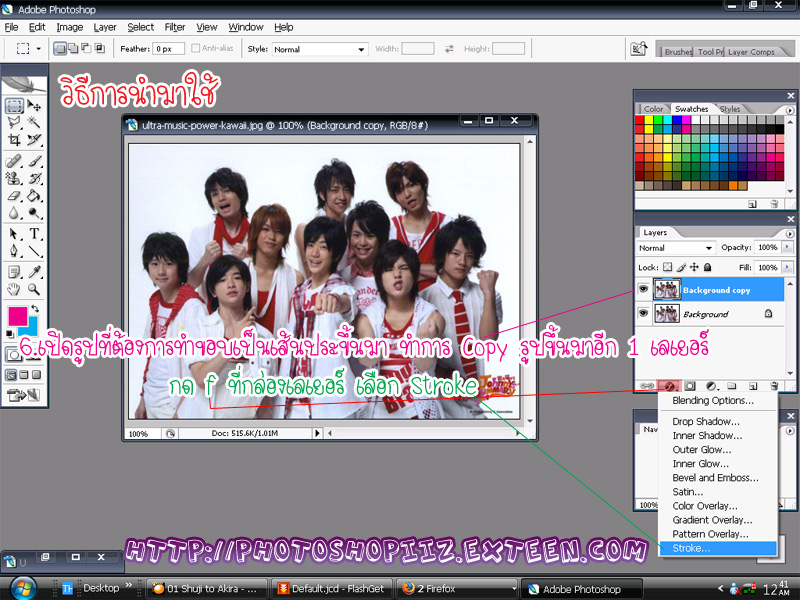Create new fill or adjustment layer

[711, 386]
